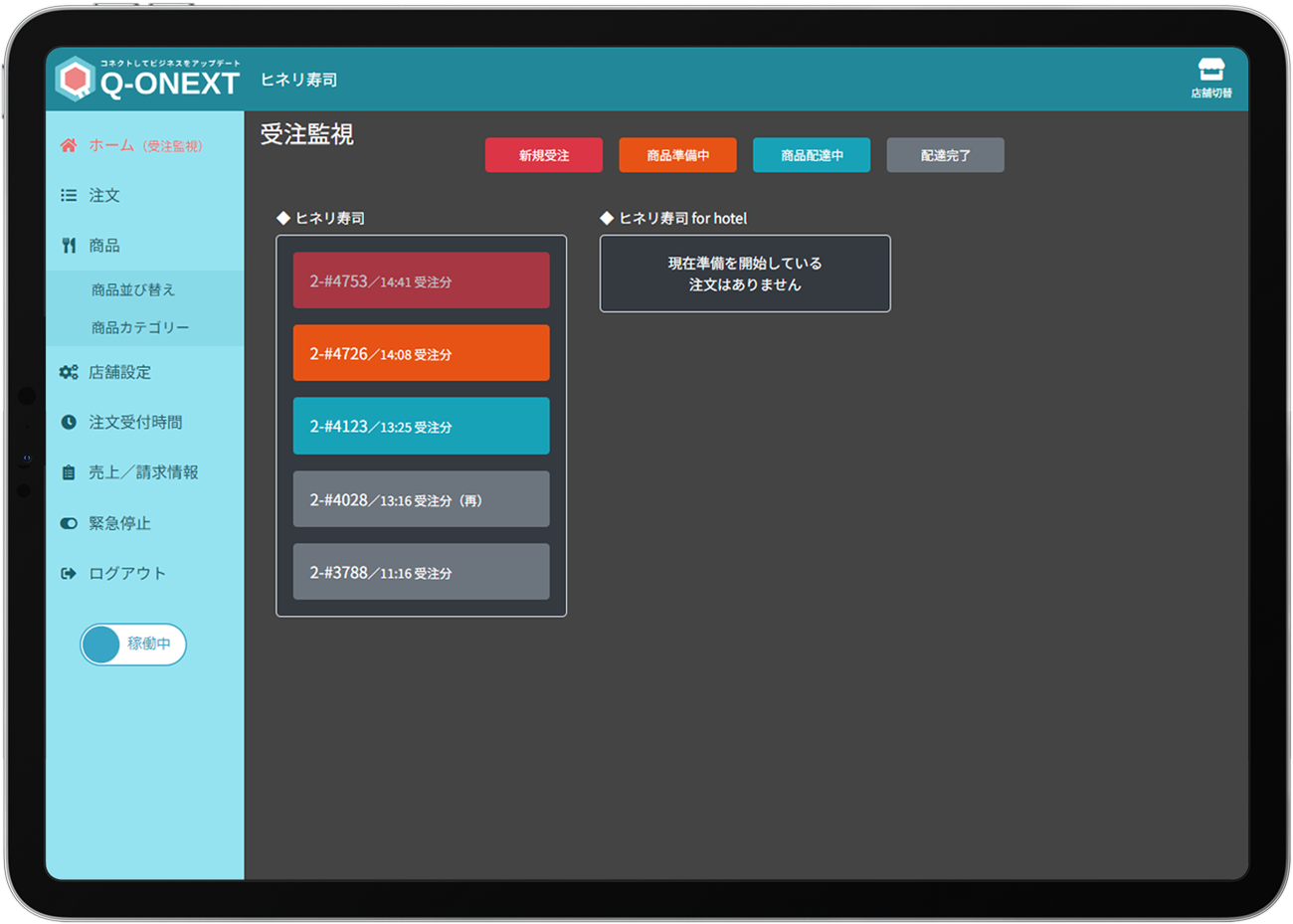The height and width of the screenshot is (924, 1293).
Task: Click the 緊急停止 emergency stop toggle icon
Action: point(68,523)
